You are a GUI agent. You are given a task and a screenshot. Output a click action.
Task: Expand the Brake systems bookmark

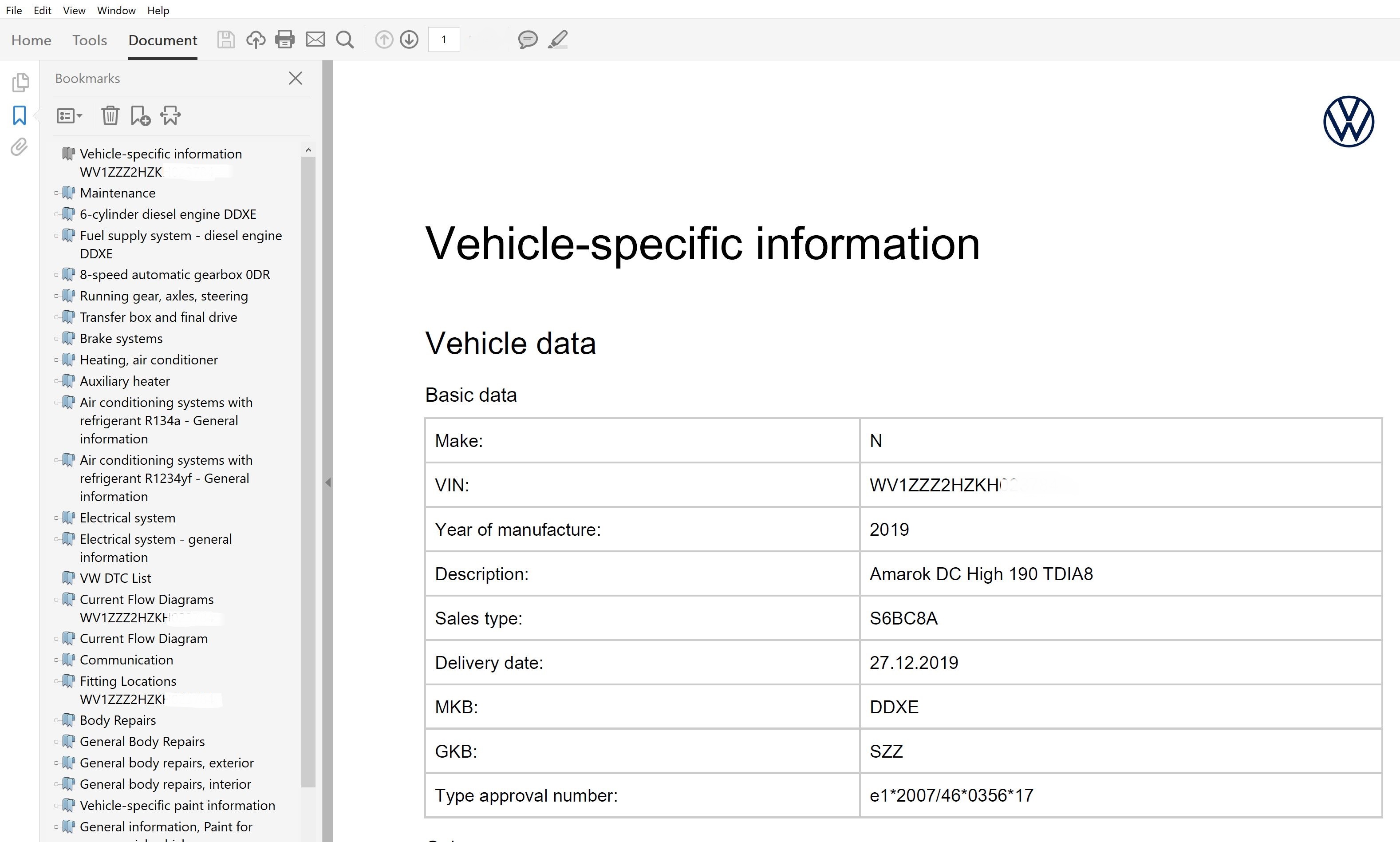(x=56, y=339)
